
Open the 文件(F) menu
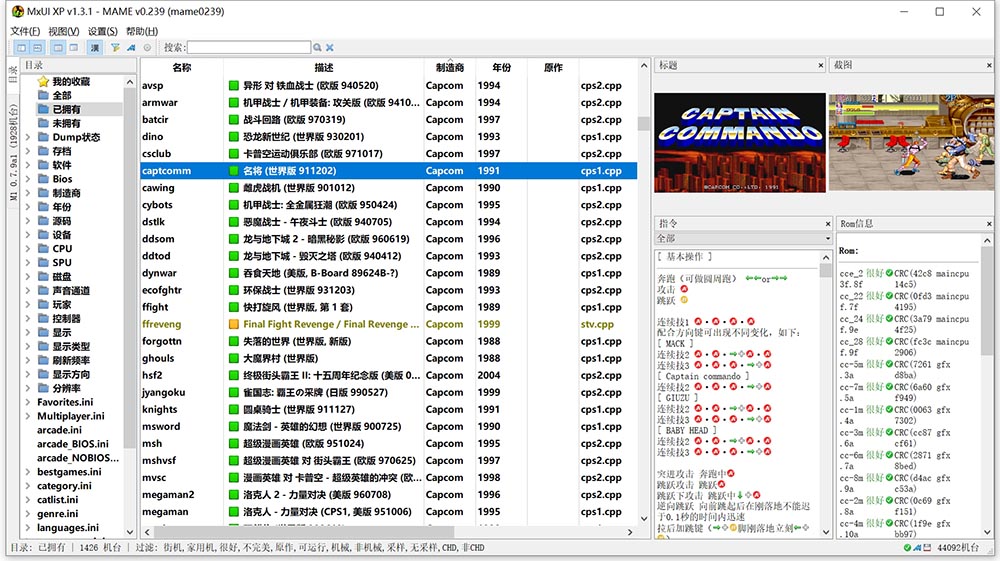25,31
